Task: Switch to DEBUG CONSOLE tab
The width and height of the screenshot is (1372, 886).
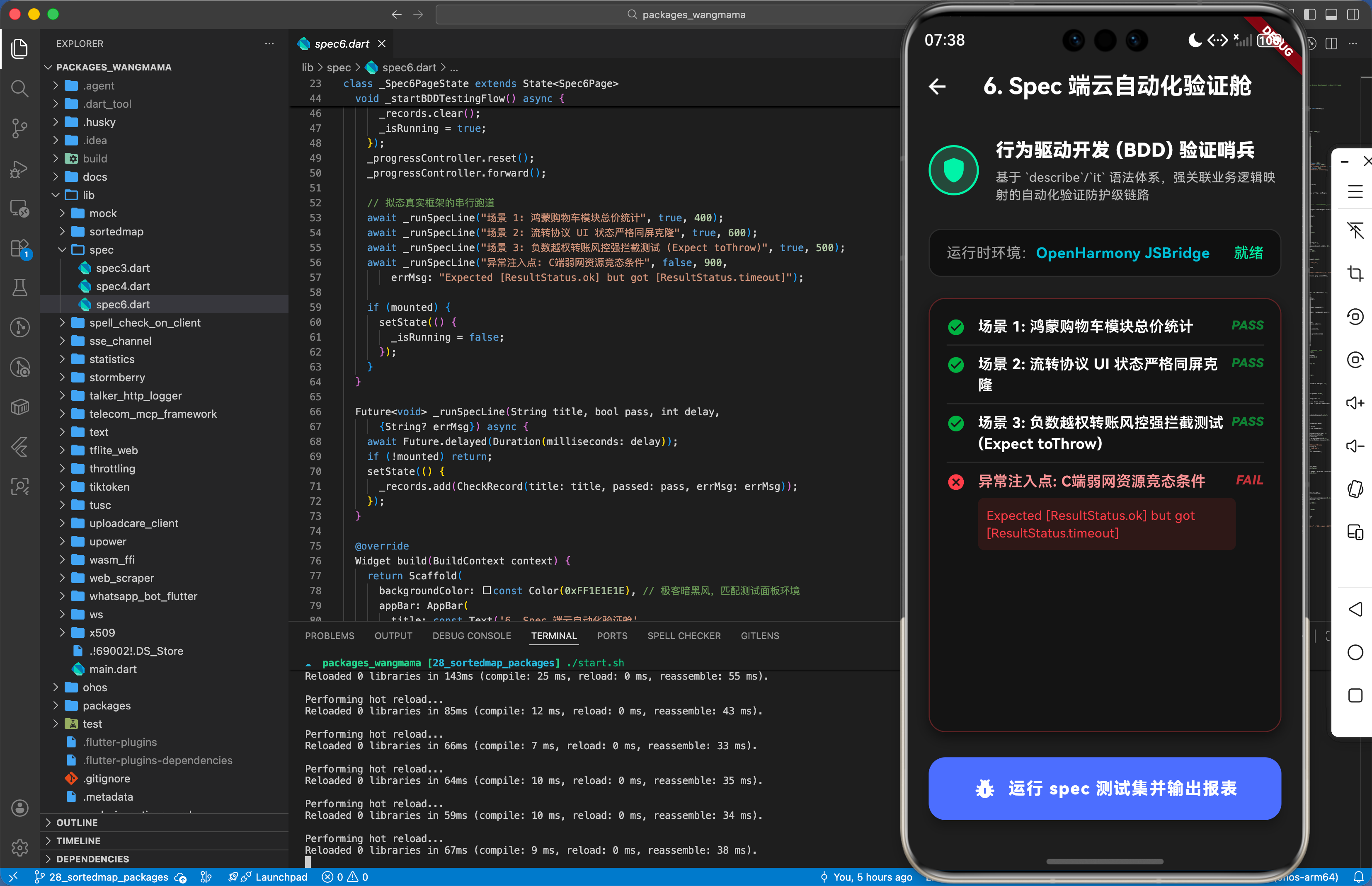Action: pyautogui.click(x=471, y=635)
